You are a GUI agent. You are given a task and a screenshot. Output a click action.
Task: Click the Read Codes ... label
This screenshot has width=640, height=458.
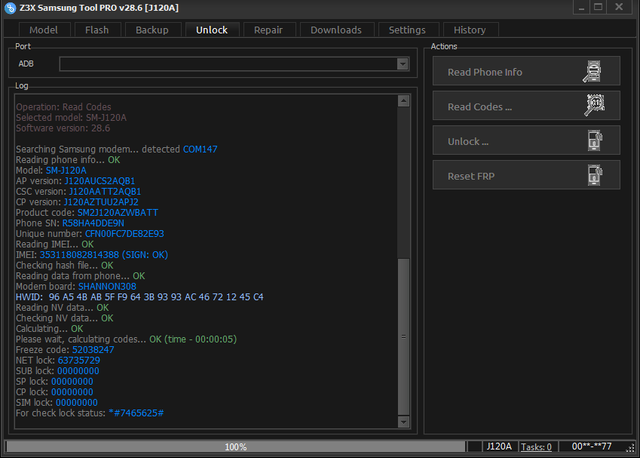480,107
